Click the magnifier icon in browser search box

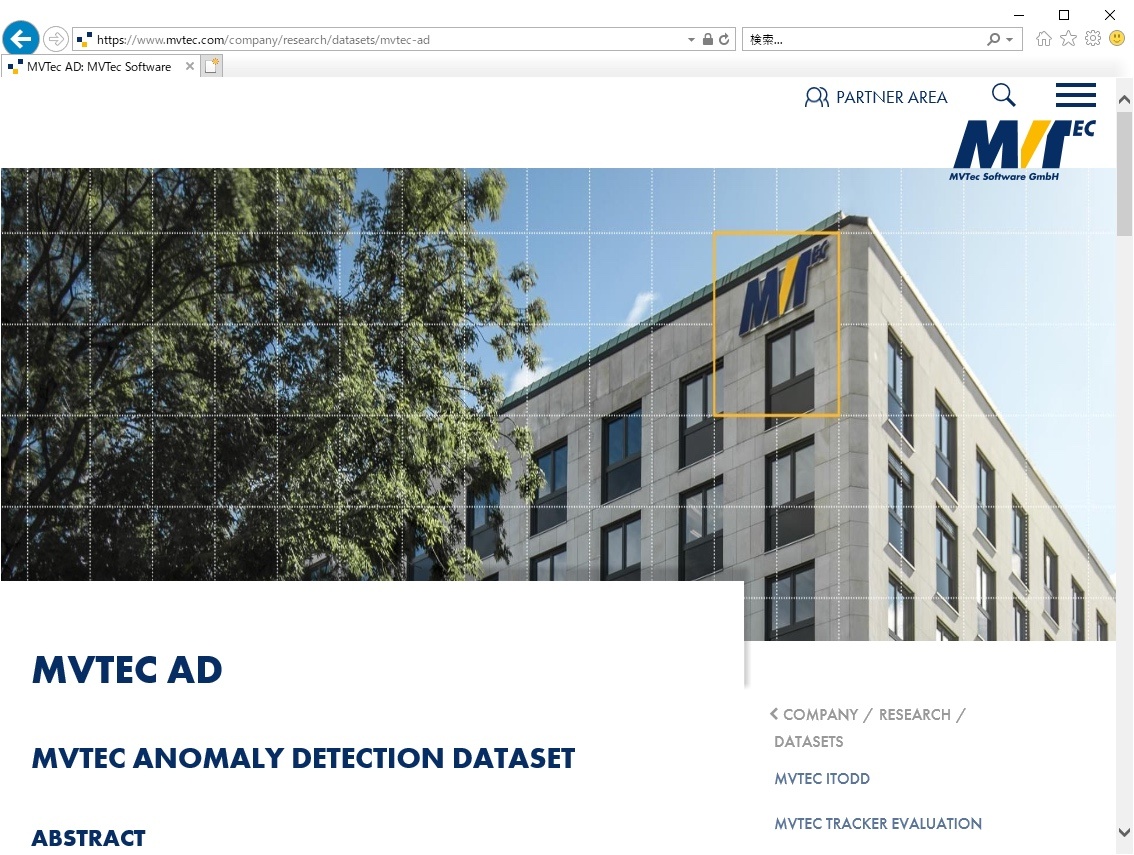(994, 39)
